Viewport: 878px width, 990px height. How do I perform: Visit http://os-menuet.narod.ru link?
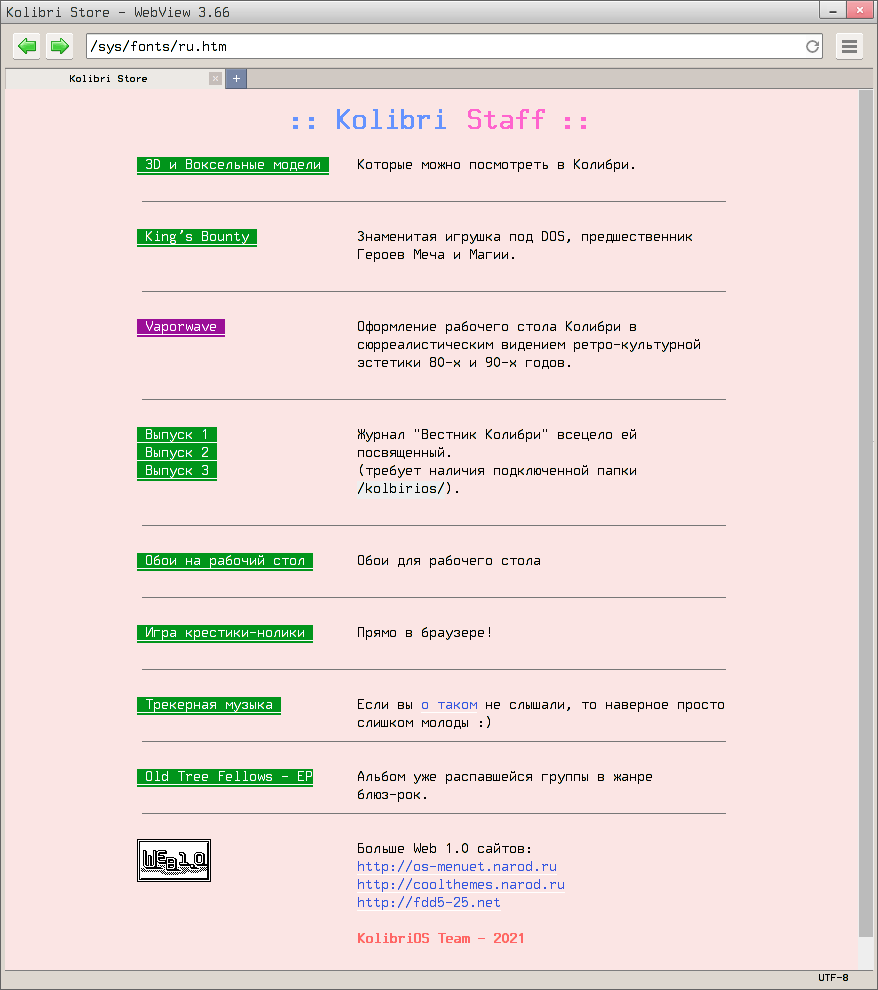point(456,867)
